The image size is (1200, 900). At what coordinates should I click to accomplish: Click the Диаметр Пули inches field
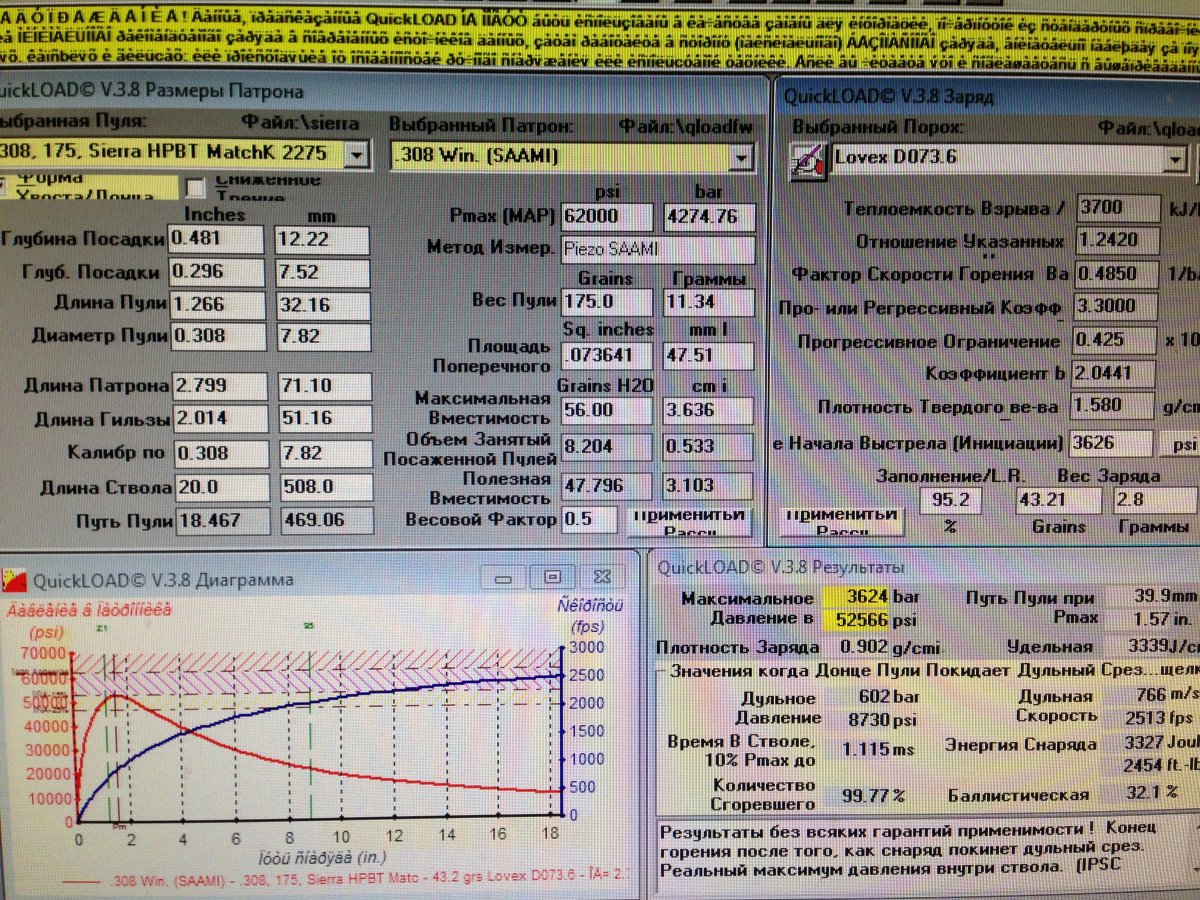coord(218,336)
